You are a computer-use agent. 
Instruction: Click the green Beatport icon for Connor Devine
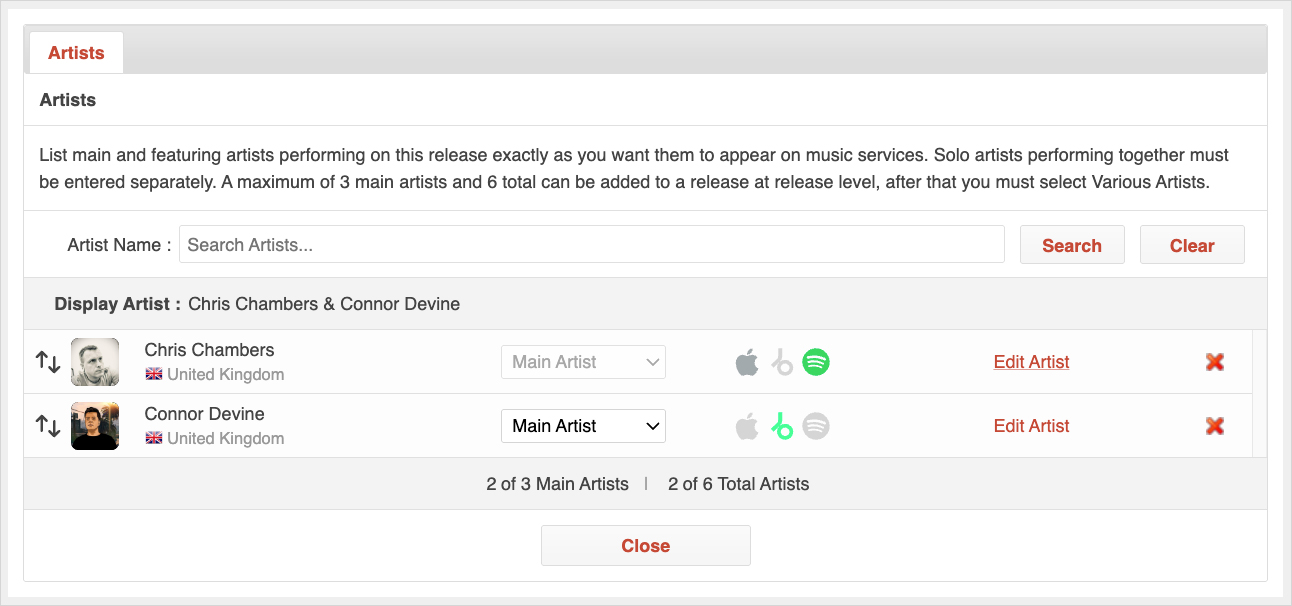782,426
